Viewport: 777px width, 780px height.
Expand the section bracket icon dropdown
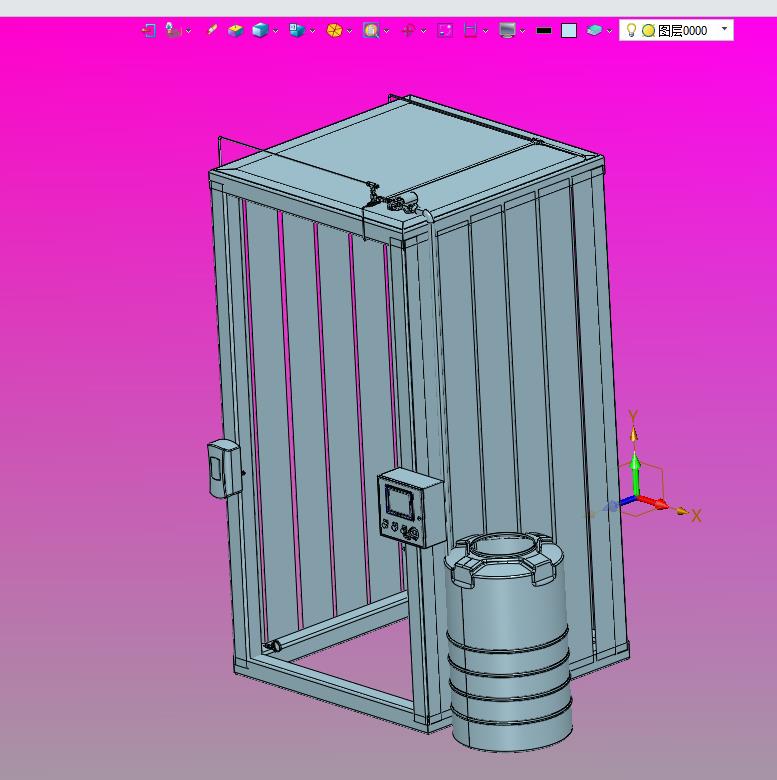tap(486, 31)
